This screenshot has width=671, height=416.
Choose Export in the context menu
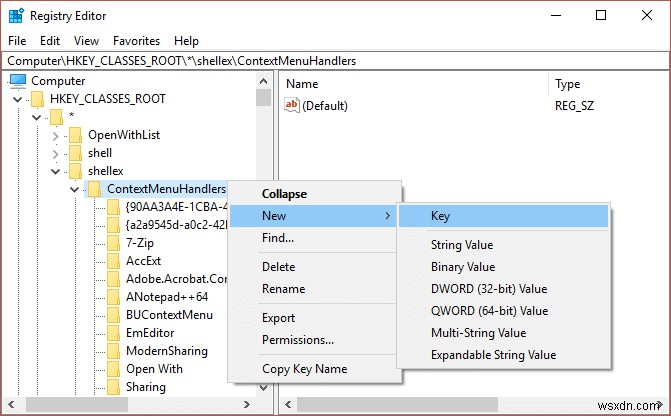coord(315,318)
